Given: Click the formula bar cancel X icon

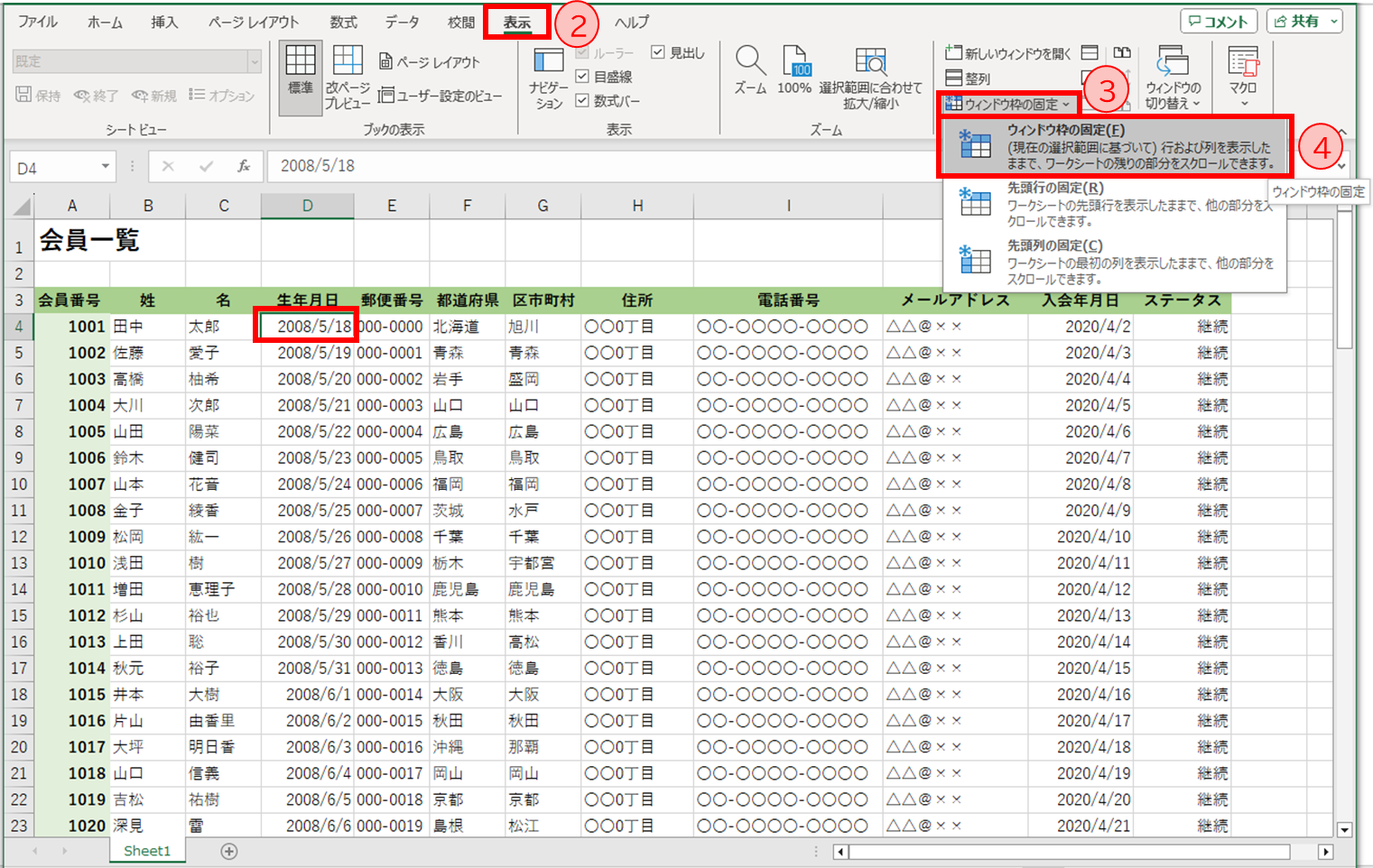Looking at the screenshot, I should (x=168, y=166).
